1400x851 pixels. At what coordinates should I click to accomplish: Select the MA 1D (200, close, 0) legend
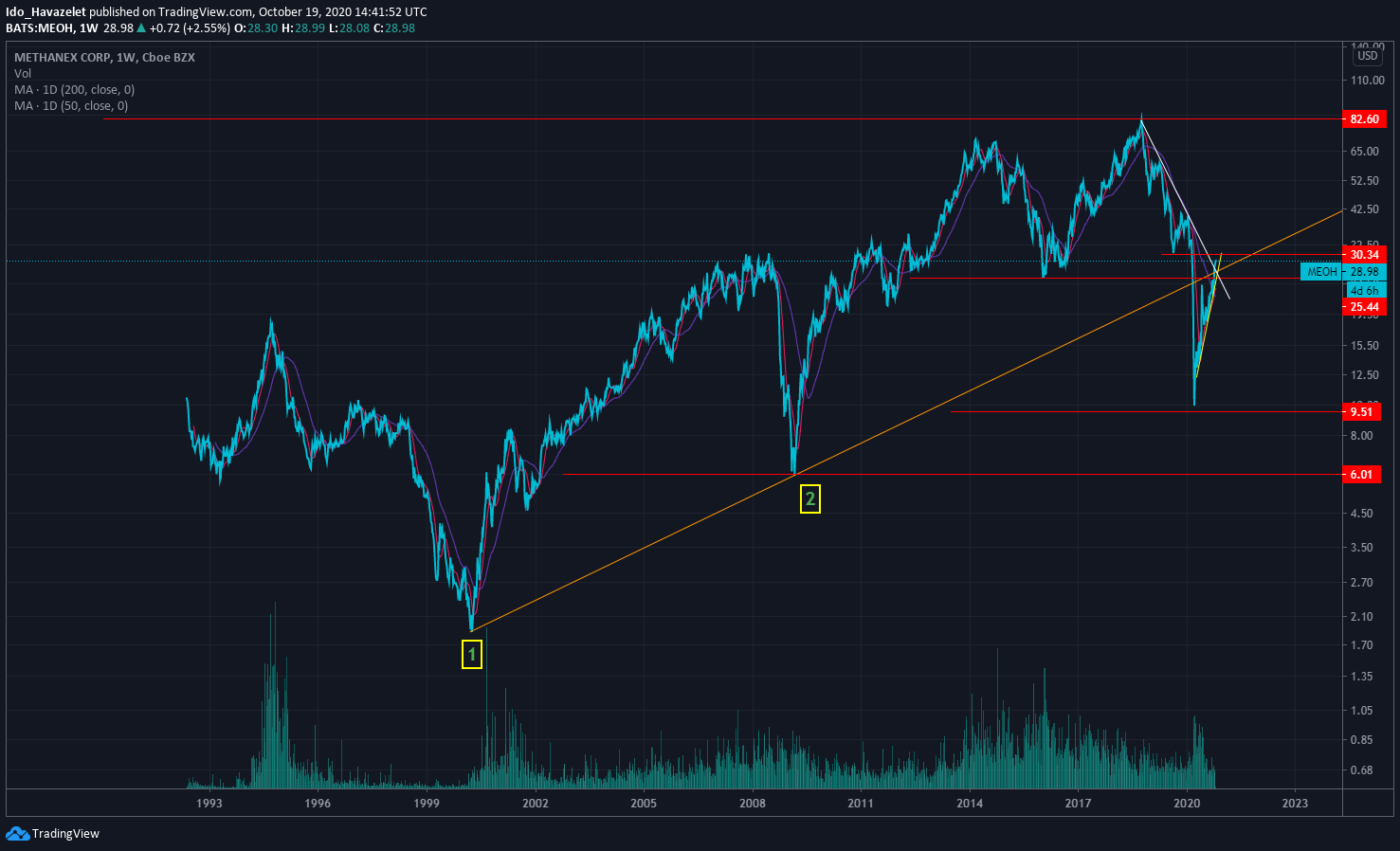[x=74, y=90]
